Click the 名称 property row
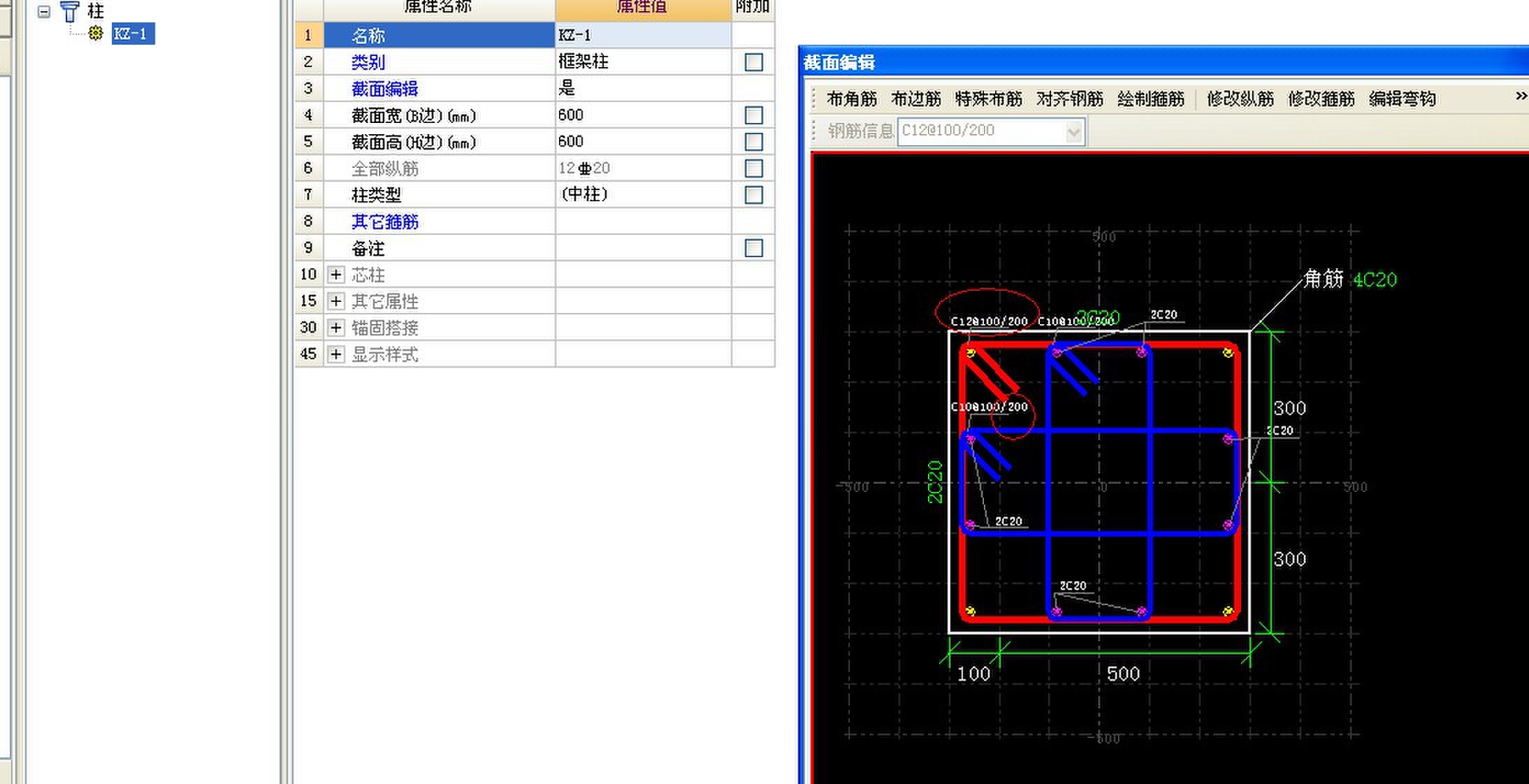 tap(440, 35)
